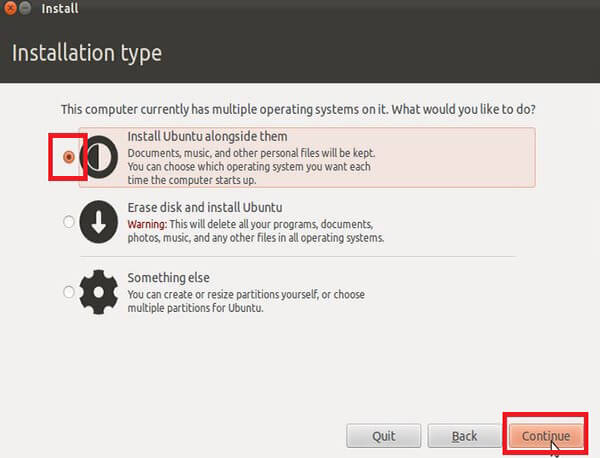Screen dimensions: 600x458
Task: Click the Continue button
Action: point(546,436)
